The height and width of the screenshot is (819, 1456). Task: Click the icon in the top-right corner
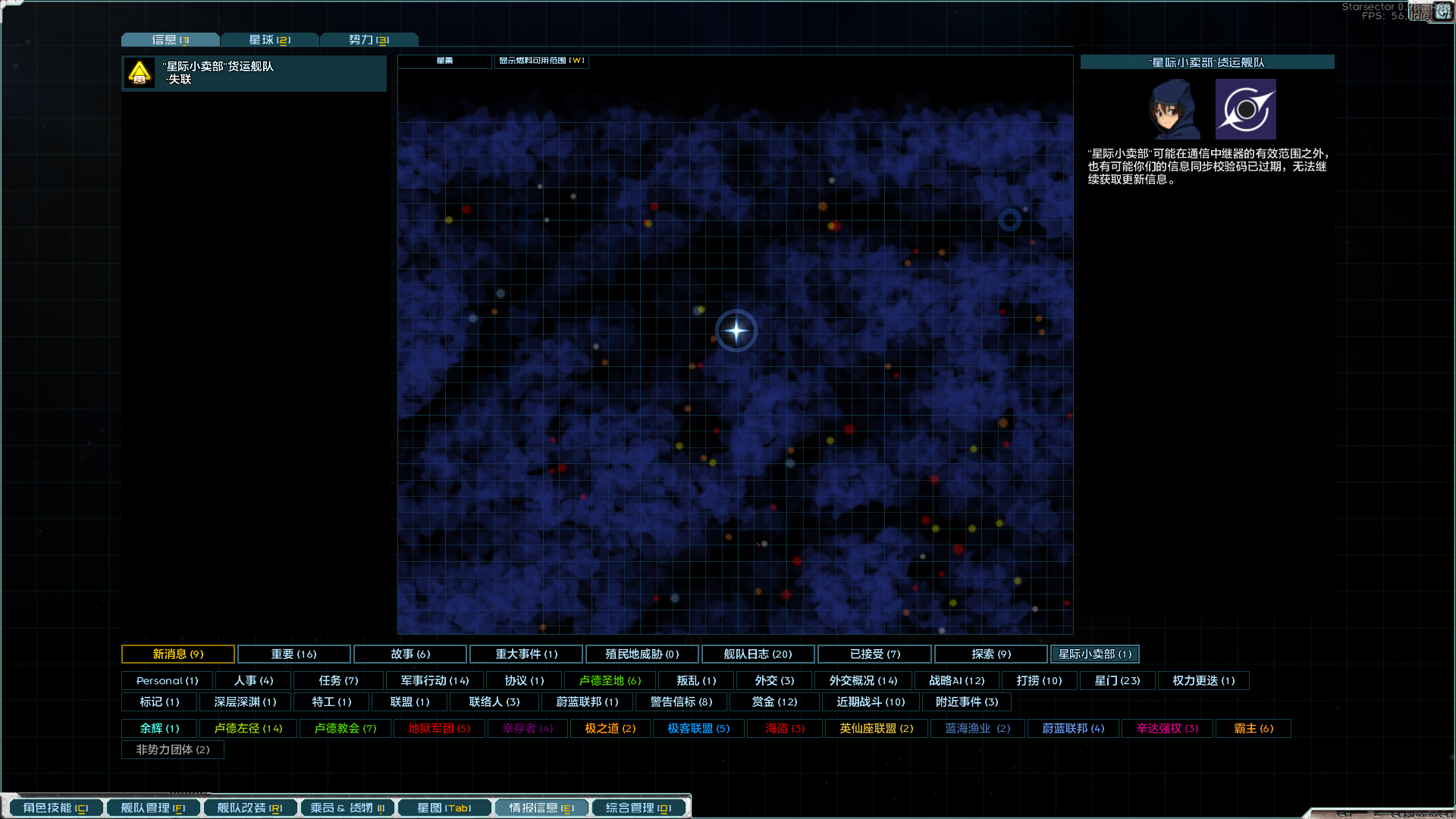[1442, 11]
